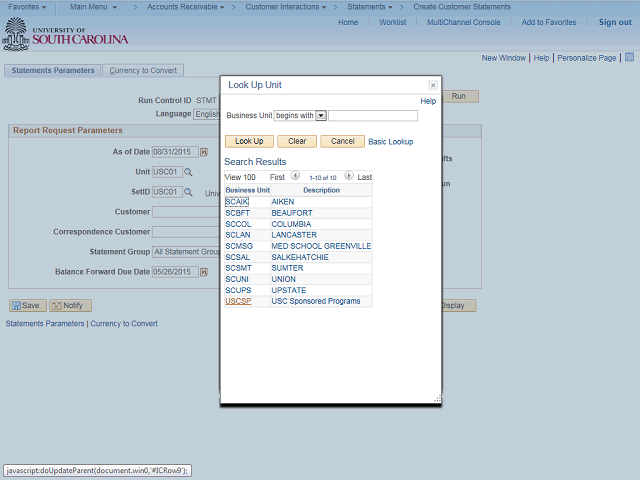Viewport: 640px width, 480px height.
Task: Select business unit SCMSG
Action: point(239,246)
